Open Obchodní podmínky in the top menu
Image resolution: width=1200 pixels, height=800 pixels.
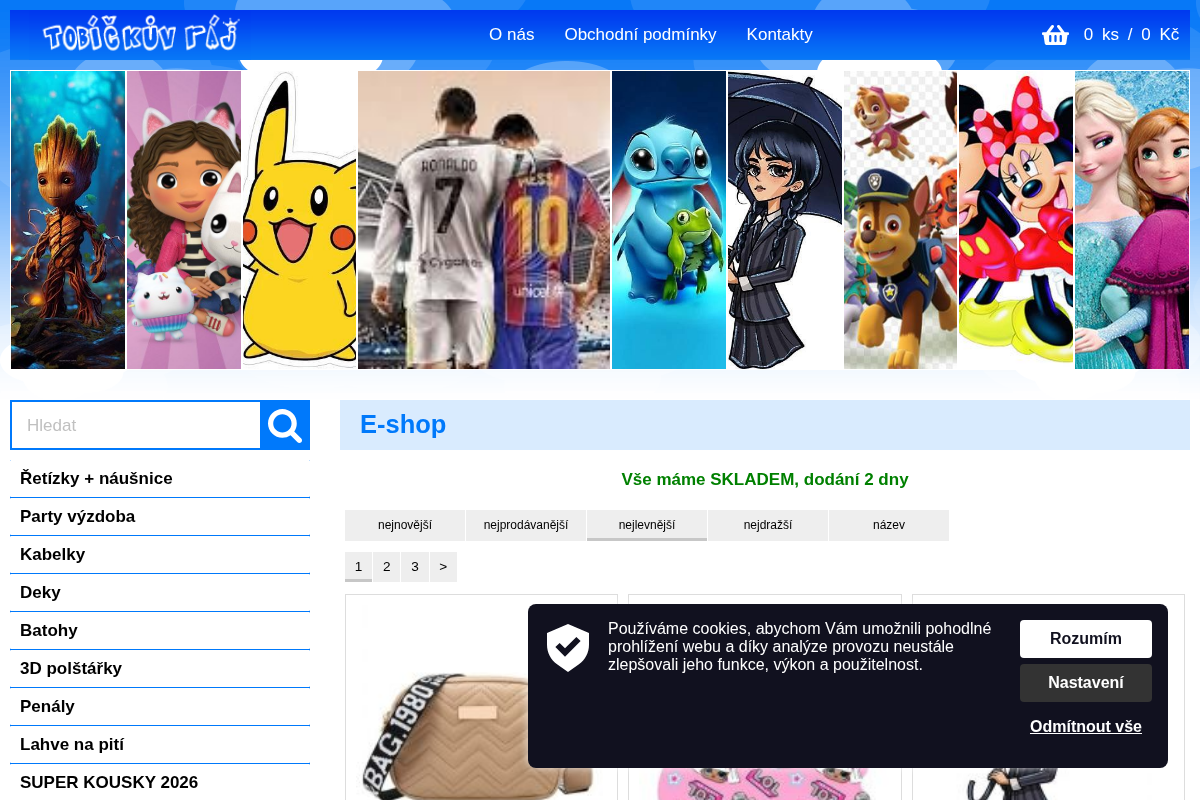[x=640, y=35]
